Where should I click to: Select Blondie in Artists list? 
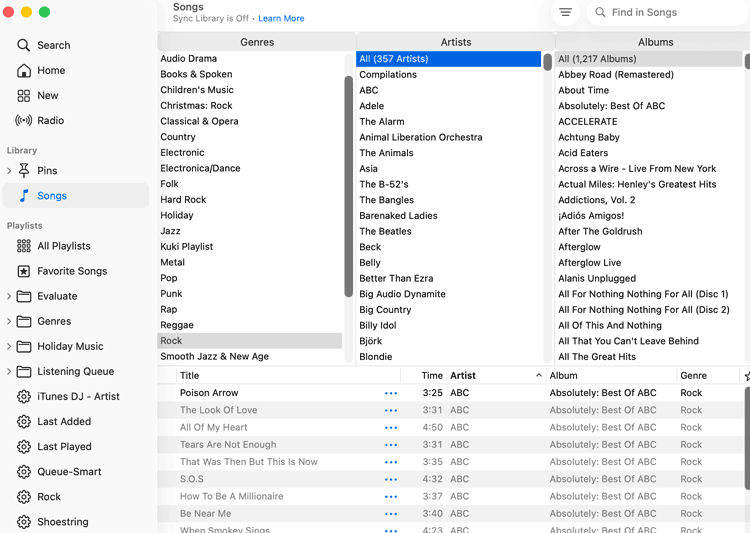(448, 356)
